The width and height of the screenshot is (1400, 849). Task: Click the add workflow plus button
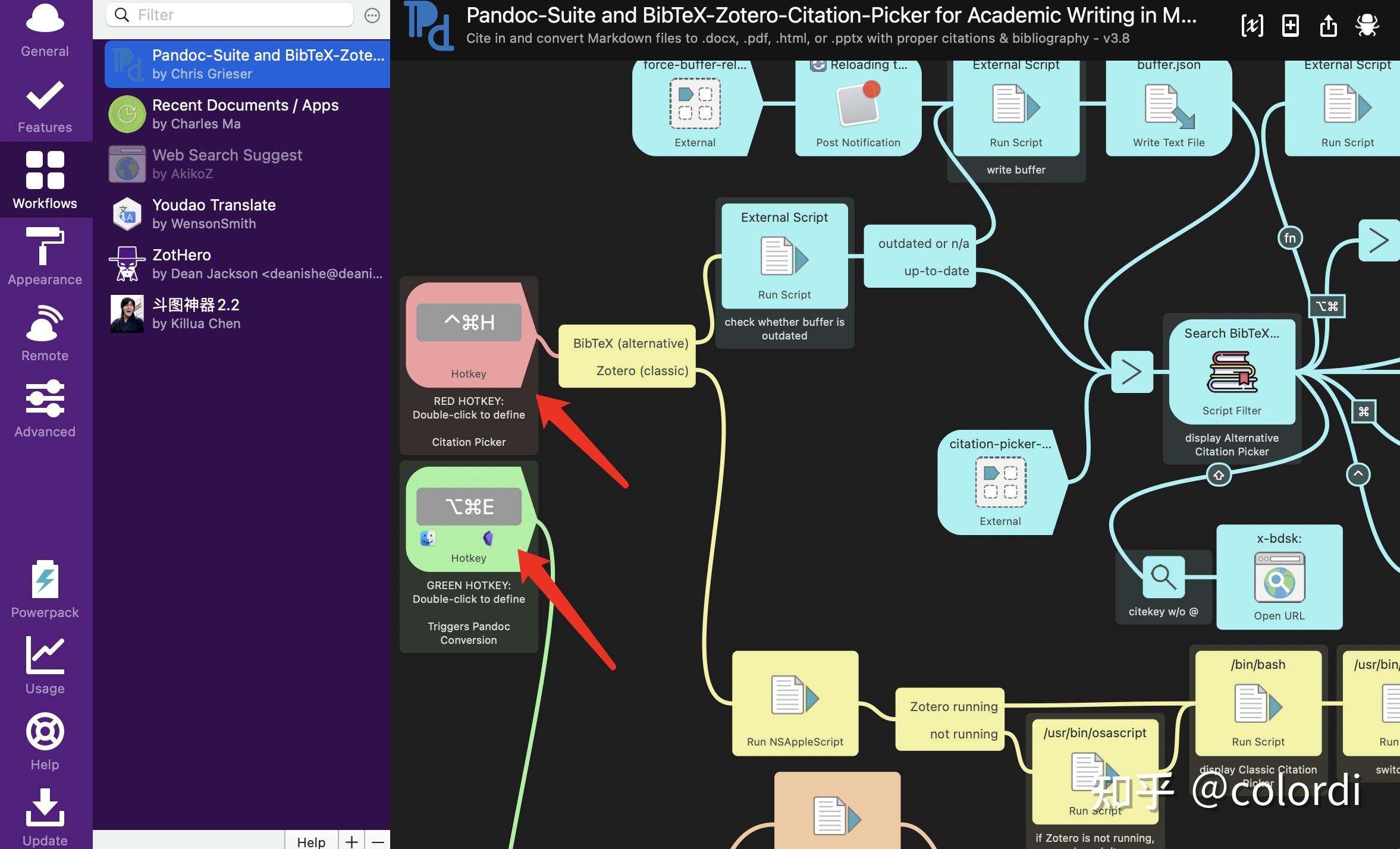pyautogui.click(x=351, y=841)
